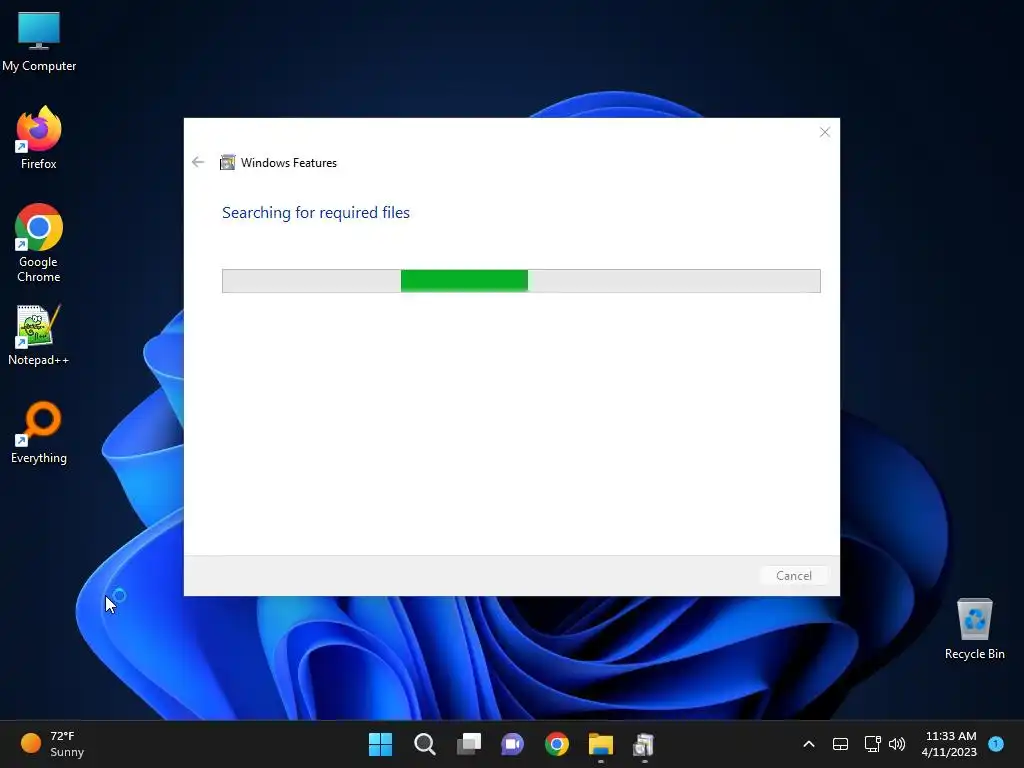Cancel the Windows Features search

794,575
